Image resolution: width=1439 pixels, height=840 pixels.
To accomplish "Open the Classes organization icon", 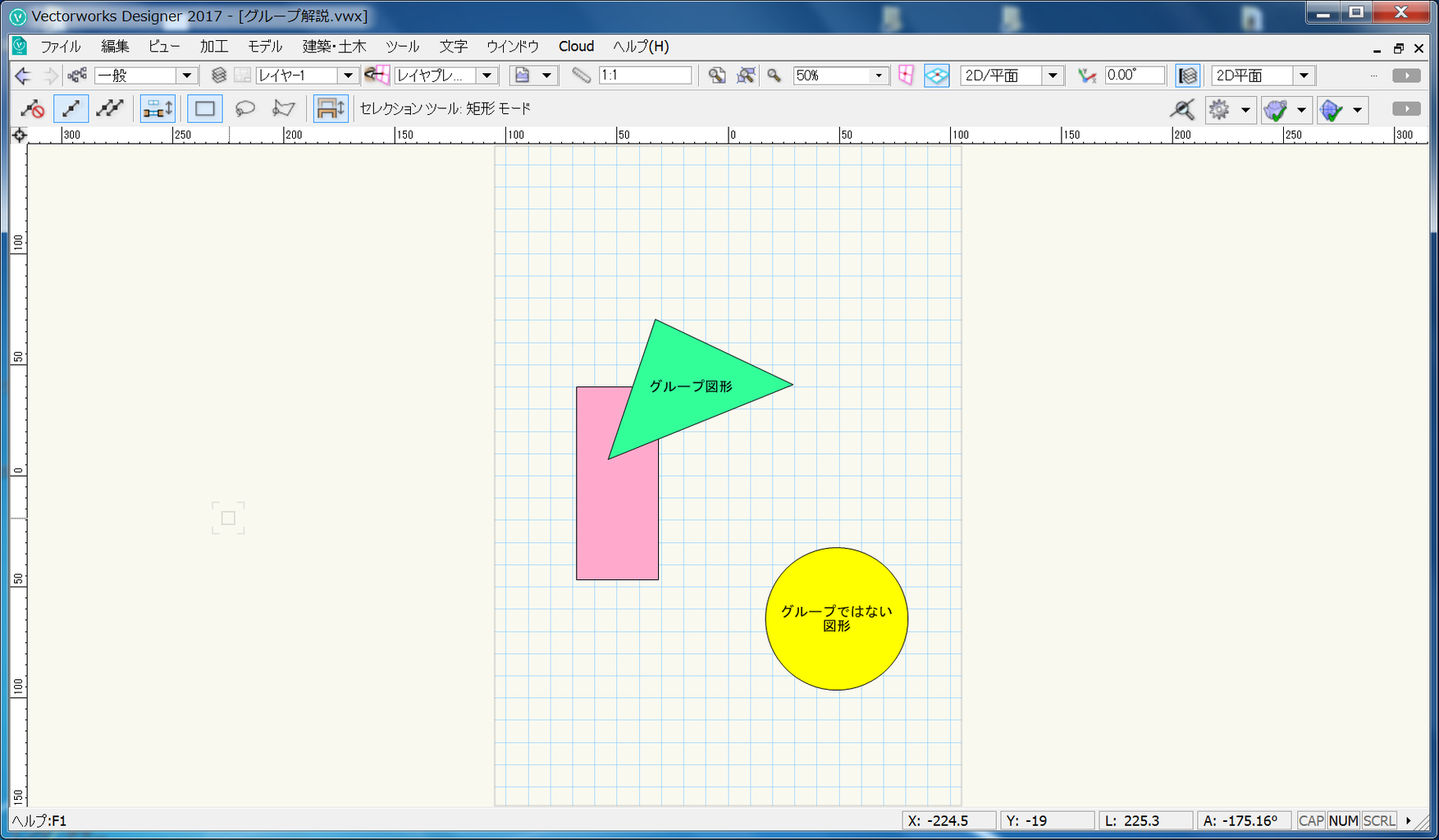I will [x=78, y=75].
